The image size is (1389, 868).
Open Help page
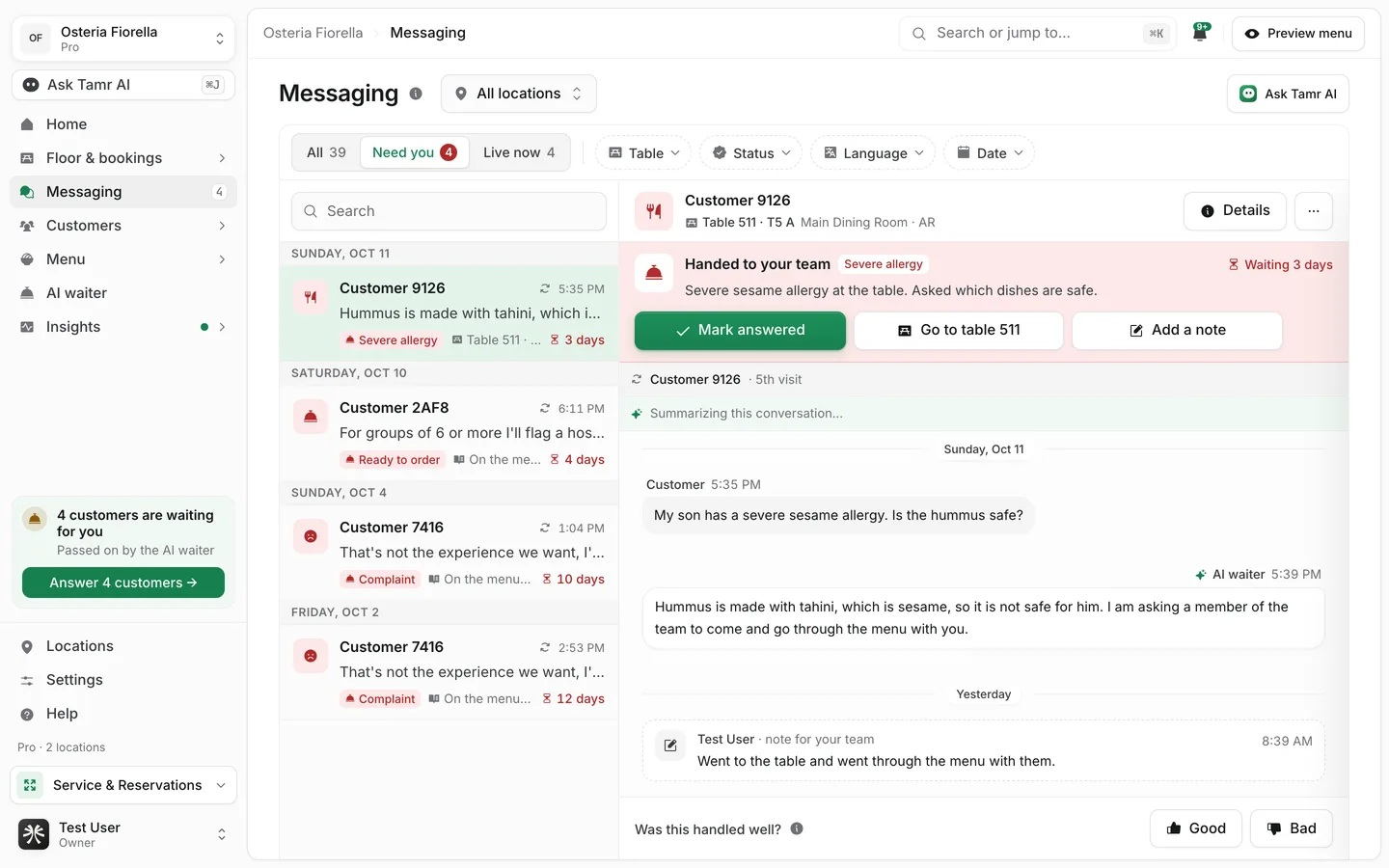coord(123,714)
